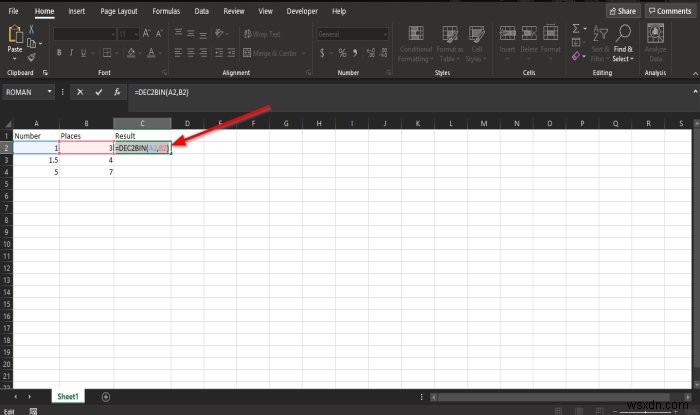The height and width of the screenshot is (415, 700).
Task: Open Format as Table gallery
Action: (450, 44)
